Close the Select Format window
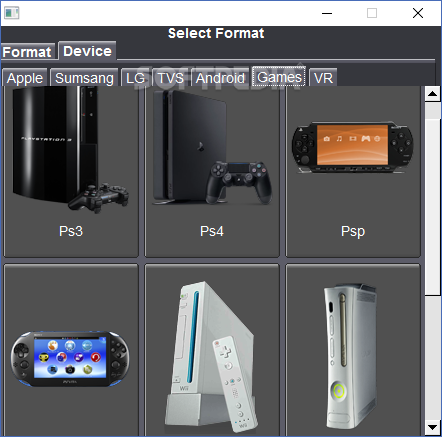Image resolution: width=442 pixels, height=437 pixels. (418, 13)
